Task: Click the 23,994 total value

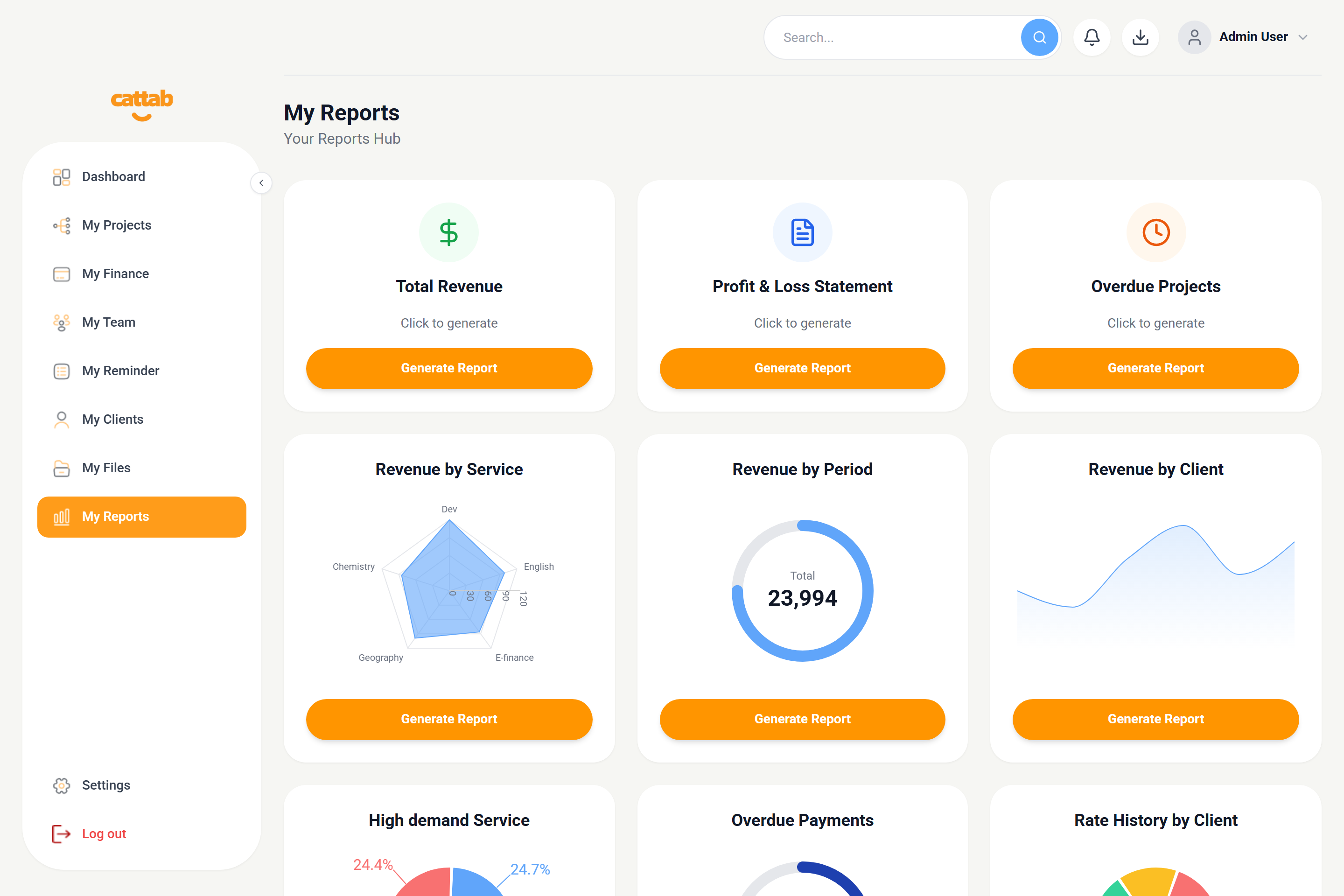Action: [x=802, y=598]
